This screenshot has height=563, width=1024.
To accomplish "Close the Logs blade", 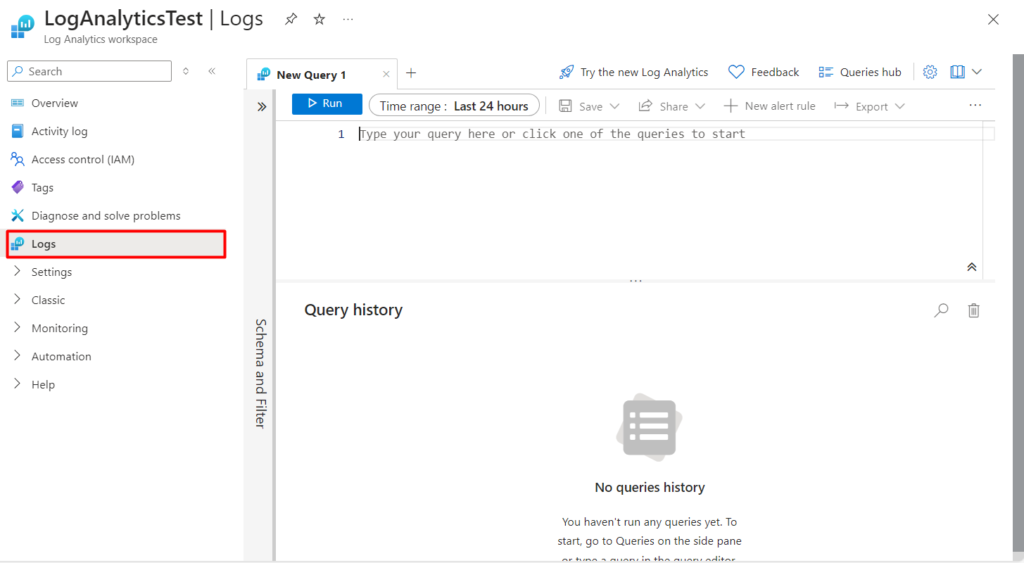I will click(x=993, y=20).
